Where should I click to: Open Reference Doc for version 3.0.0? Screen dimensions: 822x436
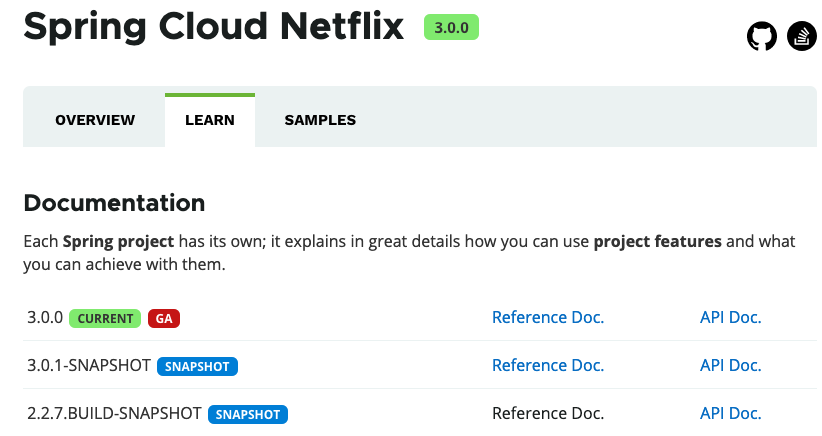(x=548, y=317)
